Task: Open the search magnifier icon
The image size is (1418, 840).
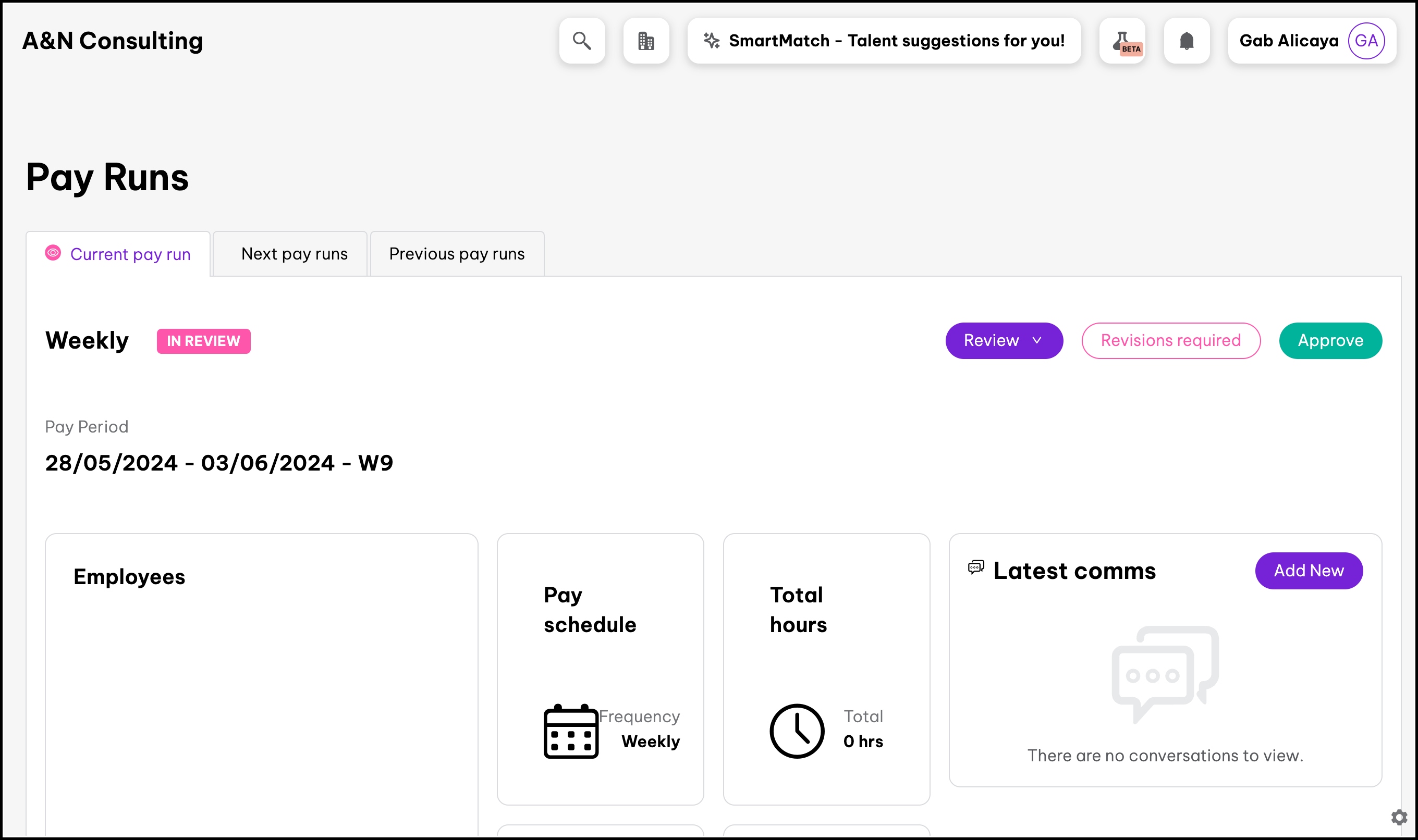Action: tap(582, 41)
